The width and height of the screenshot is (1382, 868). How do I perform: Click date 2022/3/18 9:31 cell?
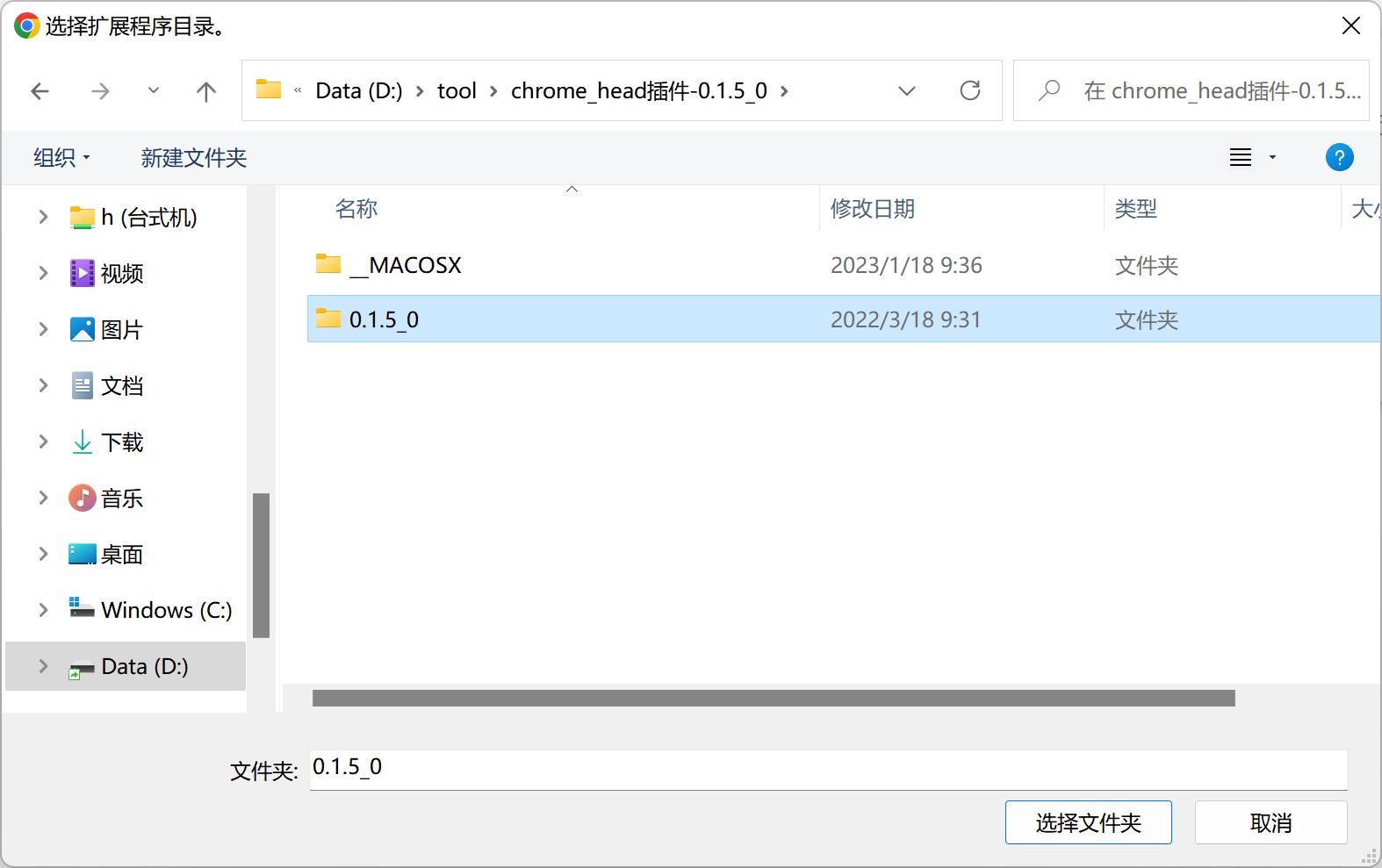tap(905, 319)
